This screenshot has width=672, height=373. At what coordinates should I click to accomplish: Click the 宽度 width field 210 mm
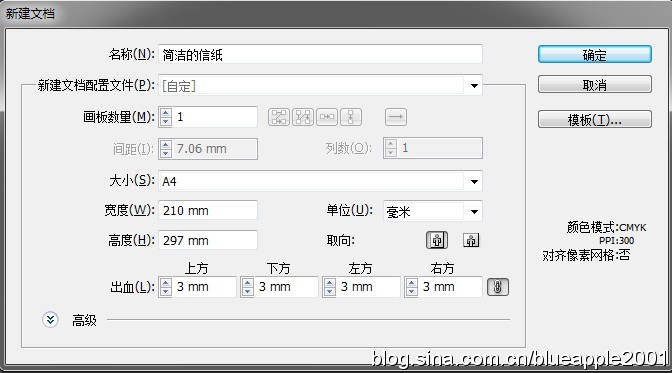pyautogui.click(x=208, y=211)
